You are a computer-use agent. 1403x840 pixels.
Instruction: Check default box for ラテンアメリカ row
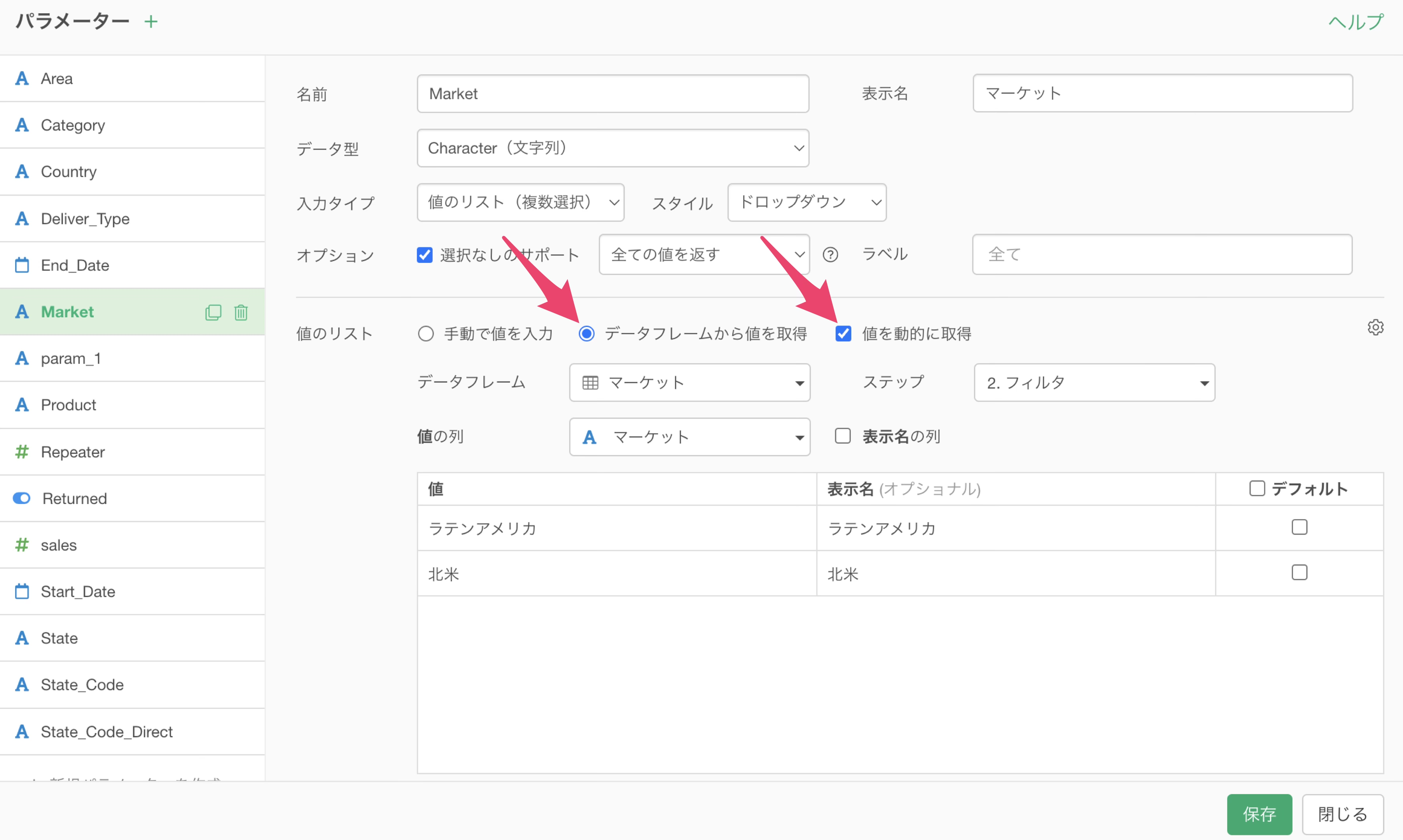click(x=1299, y=527)
